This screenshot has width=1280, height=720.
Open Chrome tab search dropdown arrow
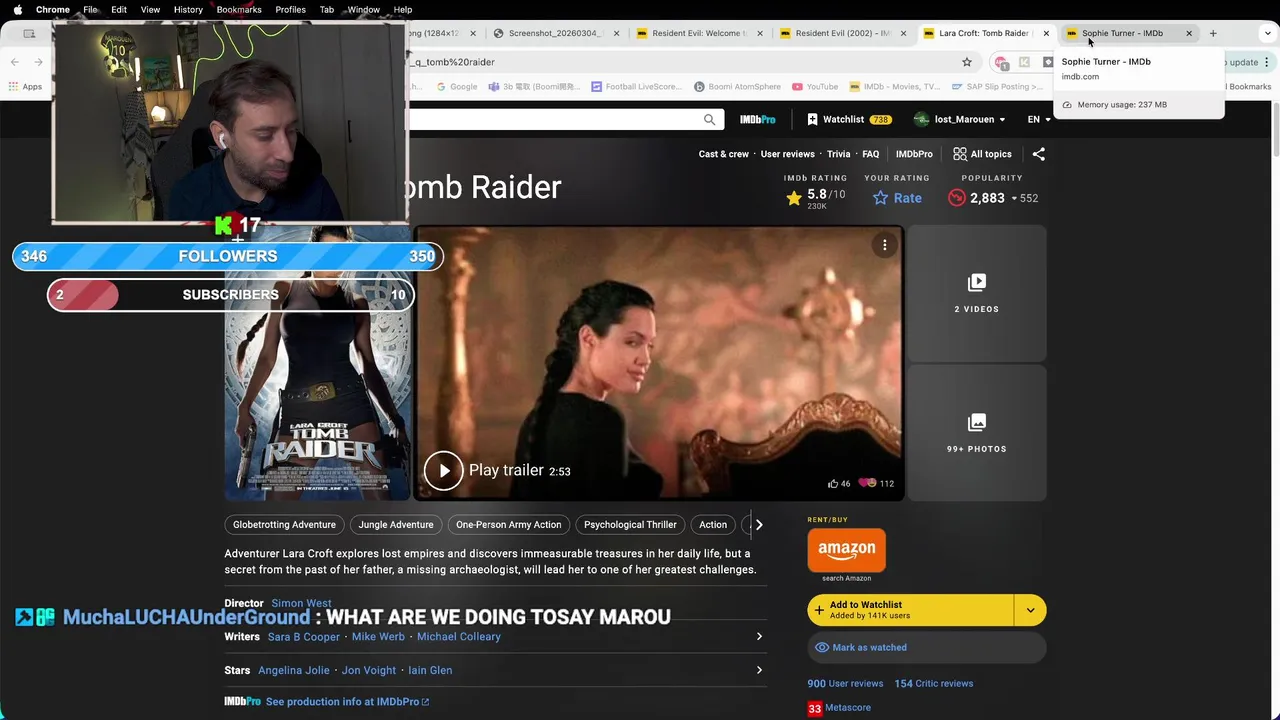click(1267, 33)
